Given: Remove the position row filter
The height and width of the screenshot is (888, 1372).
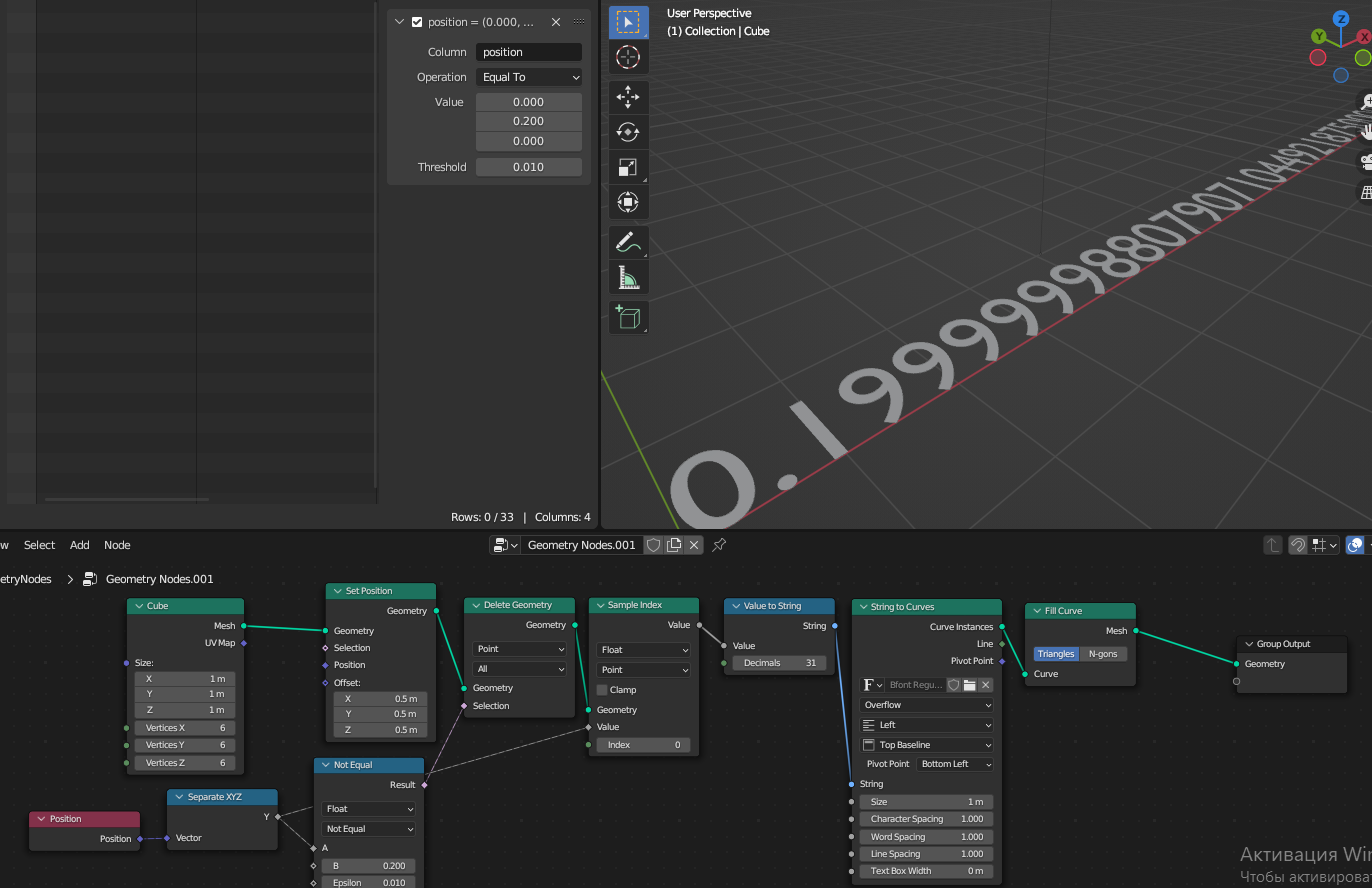Looking at the screenshot, I should 556,22.
